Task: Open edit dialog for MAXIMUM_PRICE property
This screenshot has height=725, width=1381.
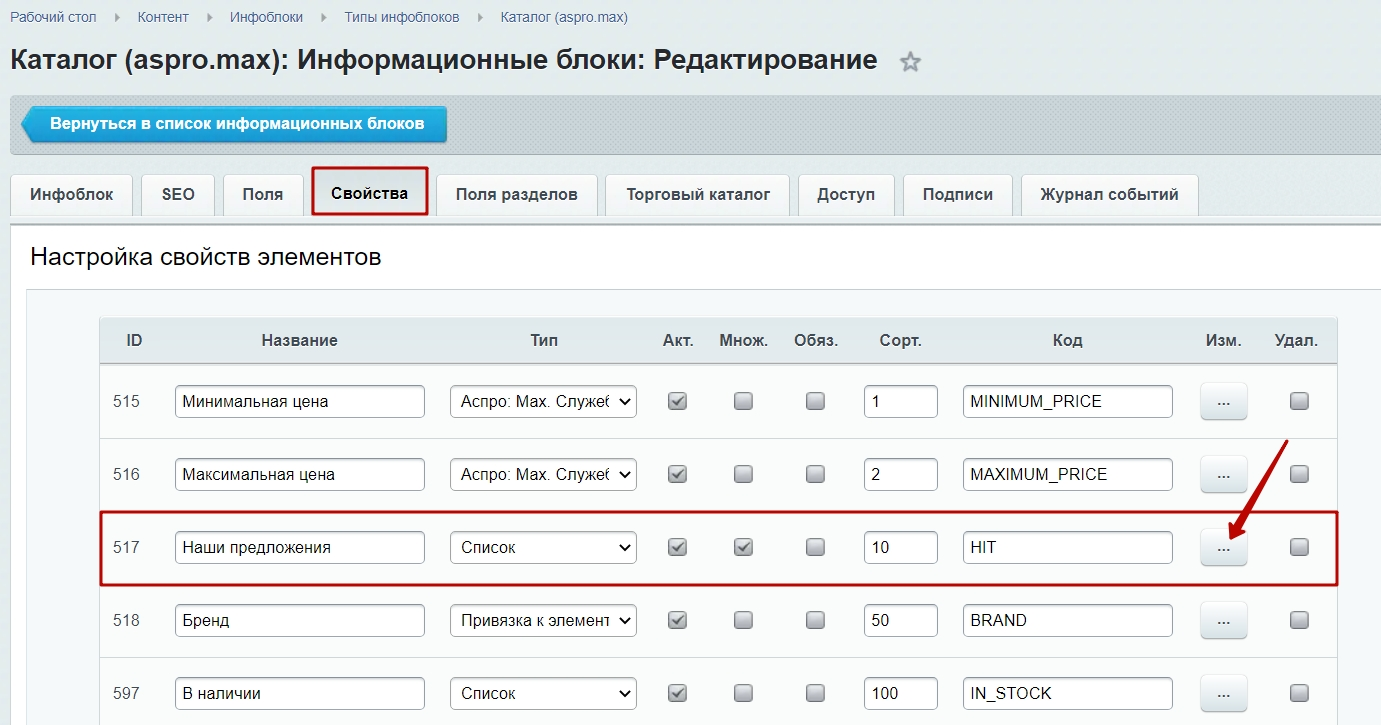Action: 1223,475
